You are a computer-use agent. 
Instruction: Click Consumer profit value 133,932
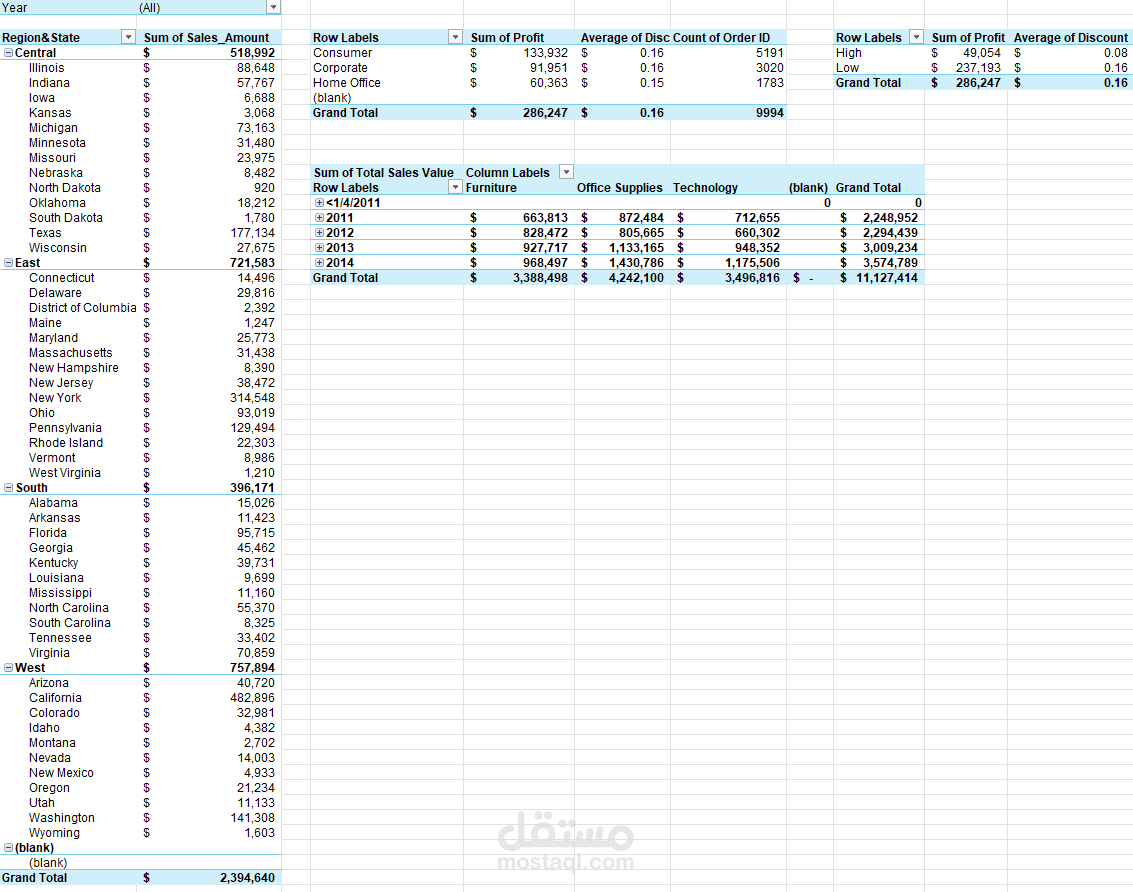546,53
